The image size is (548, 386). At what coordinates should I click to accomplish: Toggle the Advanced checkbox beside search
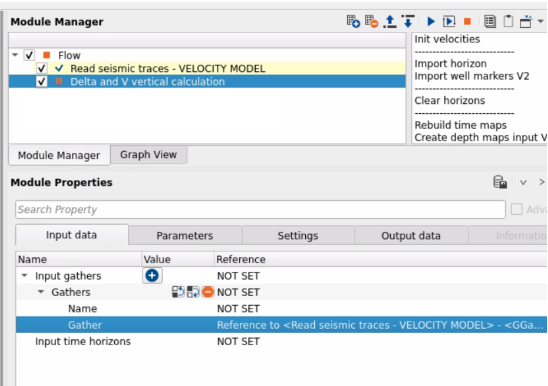[x=517, y=209]
